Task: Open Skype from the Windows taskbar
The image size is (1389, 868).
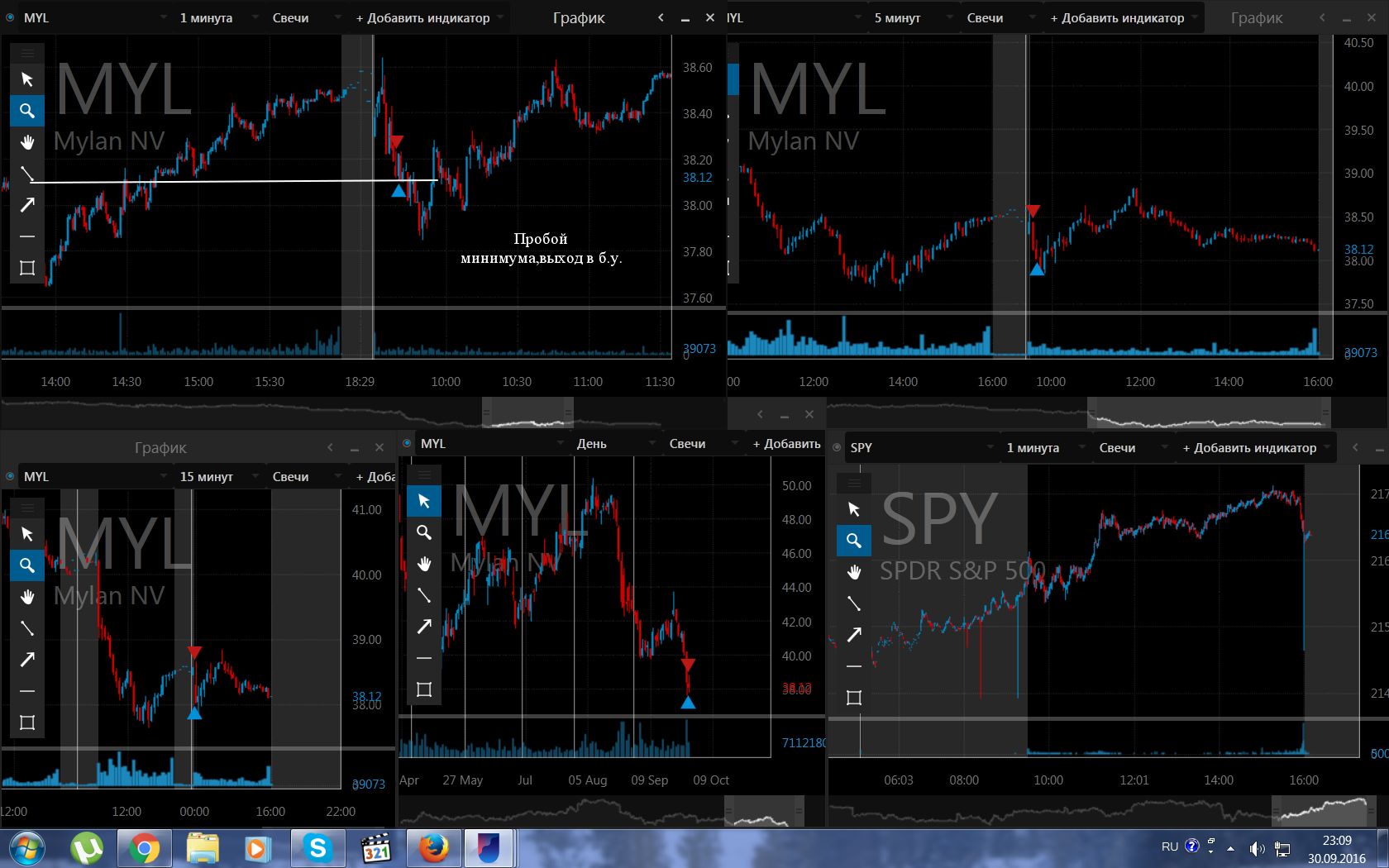Action: pyautogui.click(x=317, y=848)
